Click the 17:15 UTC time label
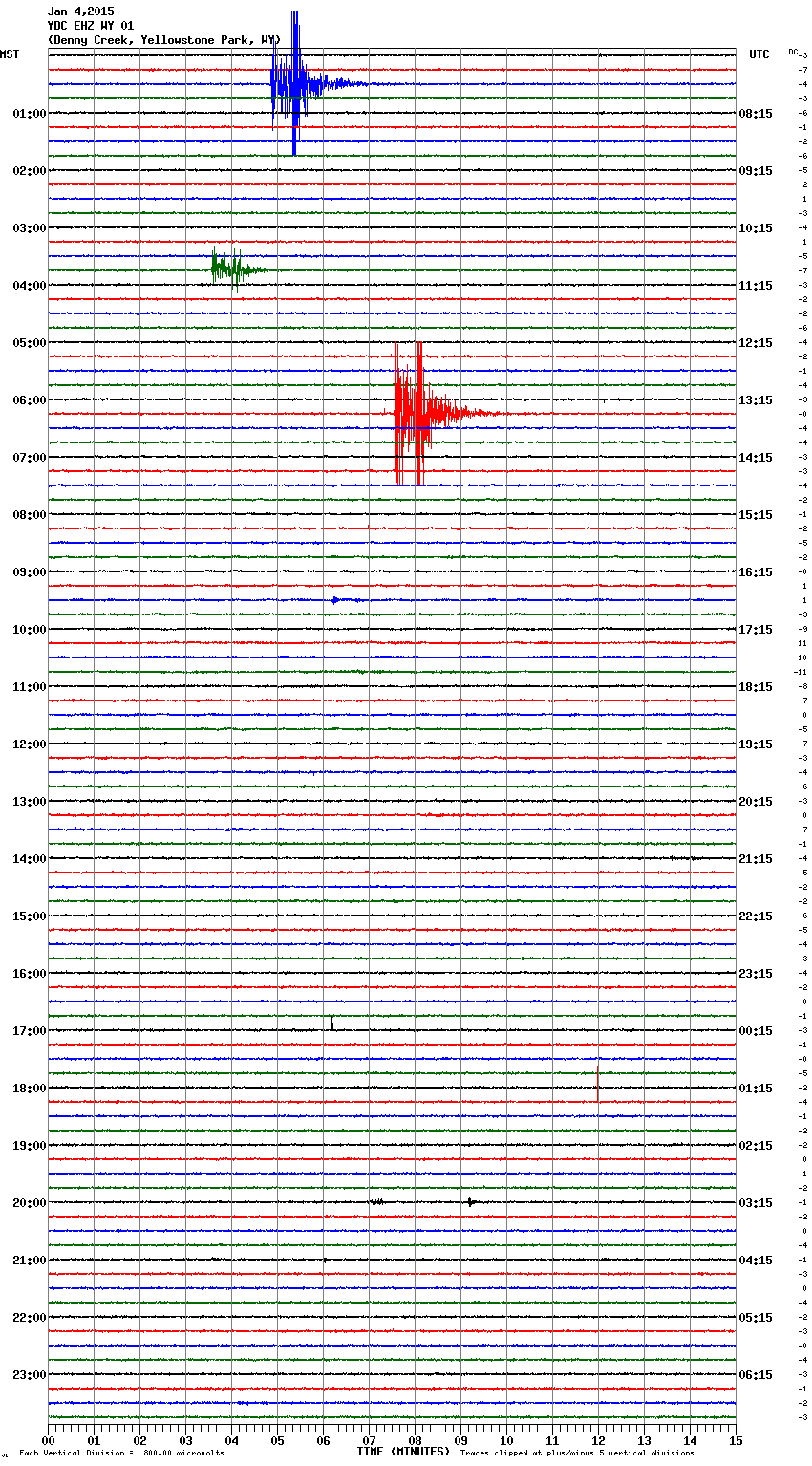Image resolution: width=812 pixels, height=1466 pixels. pos(756,630)
